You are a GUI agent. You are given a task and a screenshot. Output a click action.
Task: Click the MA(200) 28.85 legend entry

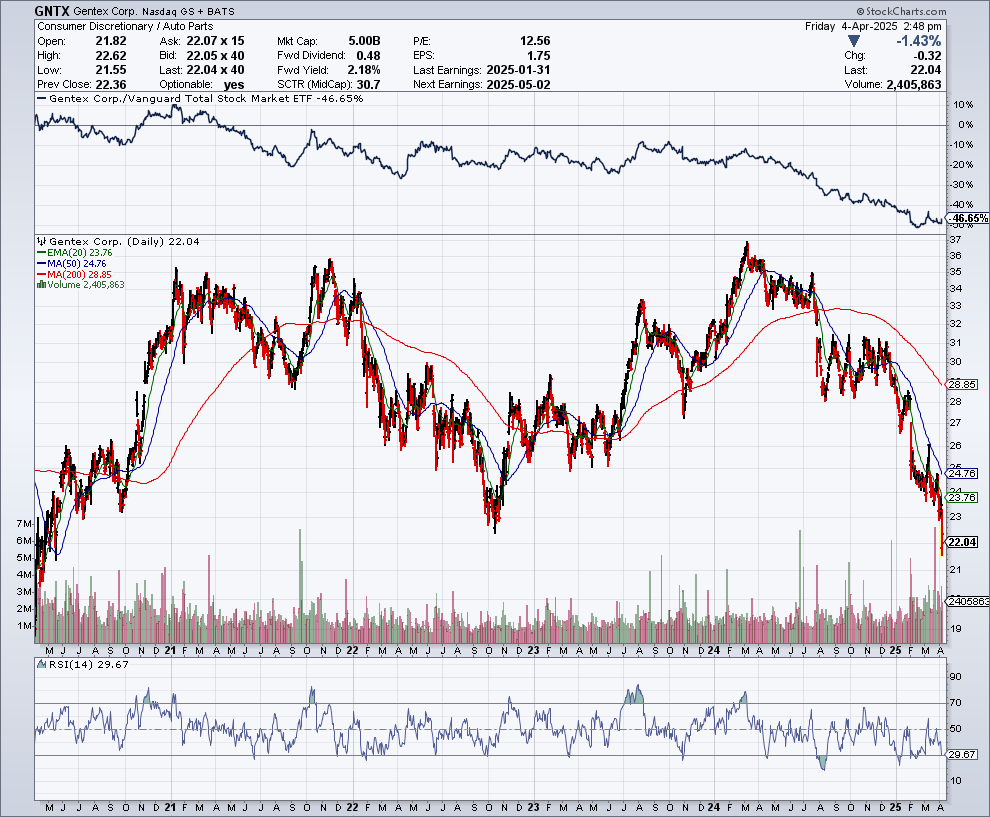pos(75,274)
